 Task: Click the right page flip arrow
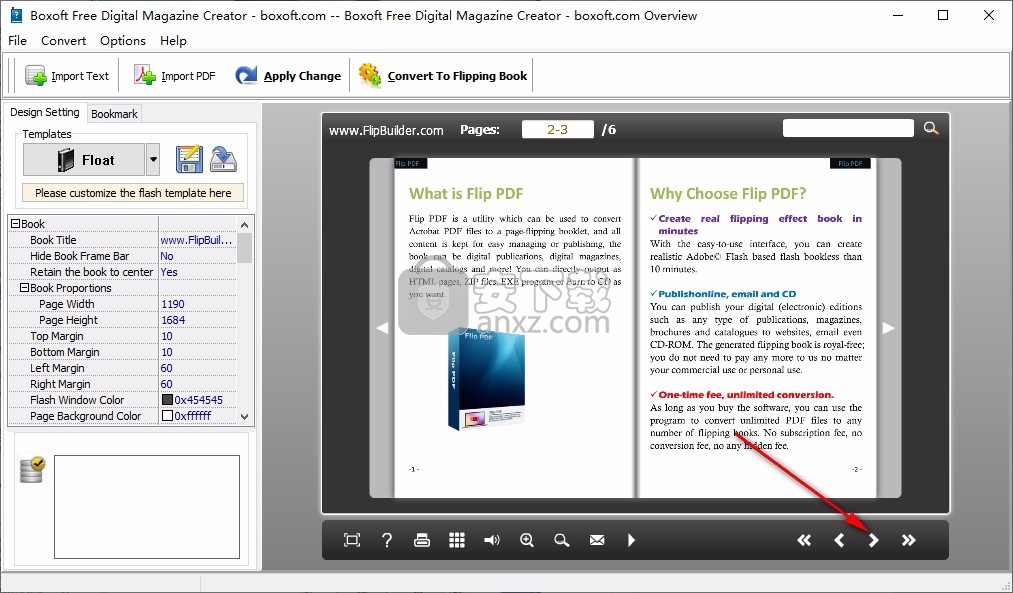coord(889,328)
